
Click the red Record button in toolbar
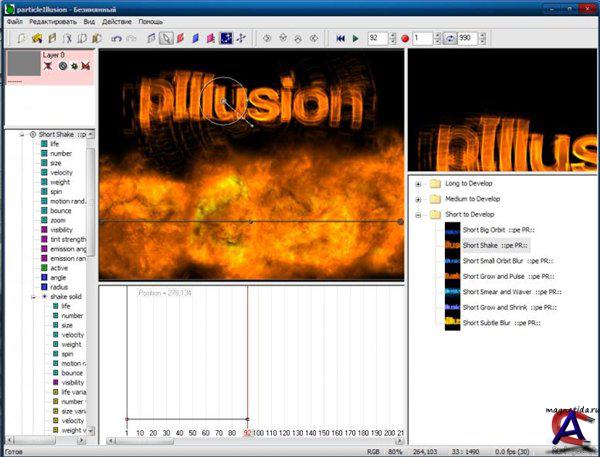click(405, 38)
